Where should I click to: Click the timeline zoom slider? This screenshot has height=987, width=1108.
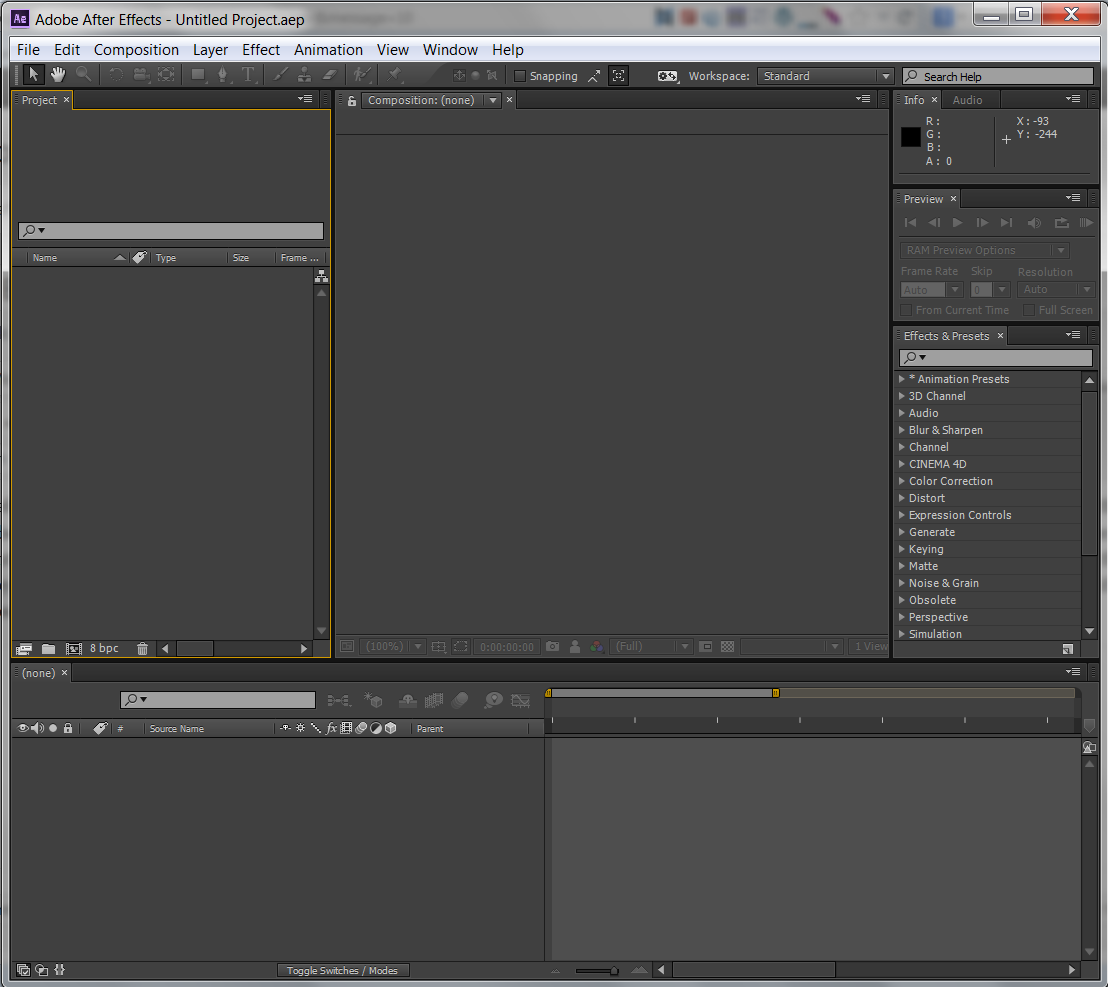597,971
